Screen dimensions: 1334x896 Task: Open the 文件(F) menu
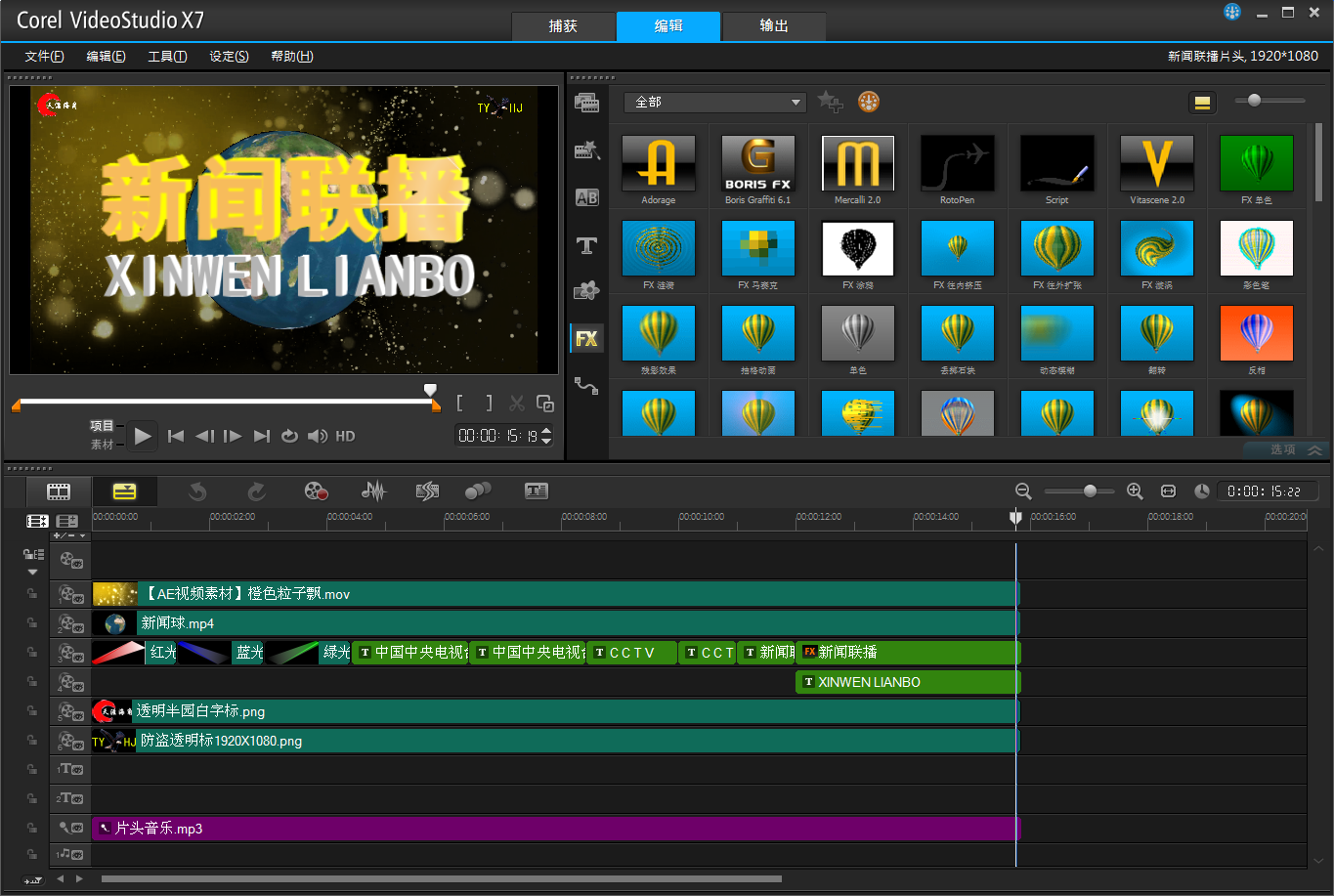(x=44, y=56)
